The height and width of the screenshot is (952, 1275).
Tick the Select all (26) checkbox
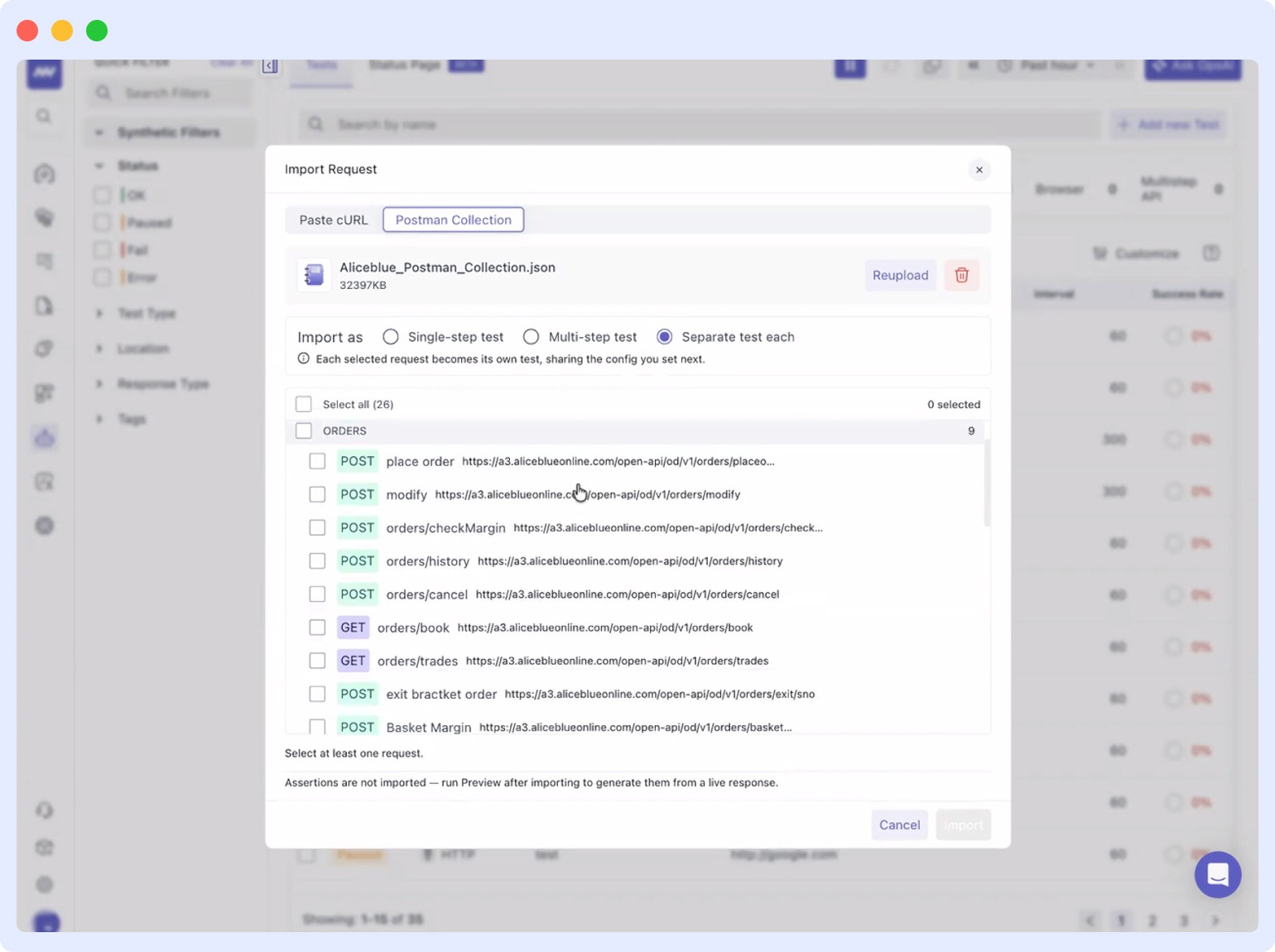point(304,404)
